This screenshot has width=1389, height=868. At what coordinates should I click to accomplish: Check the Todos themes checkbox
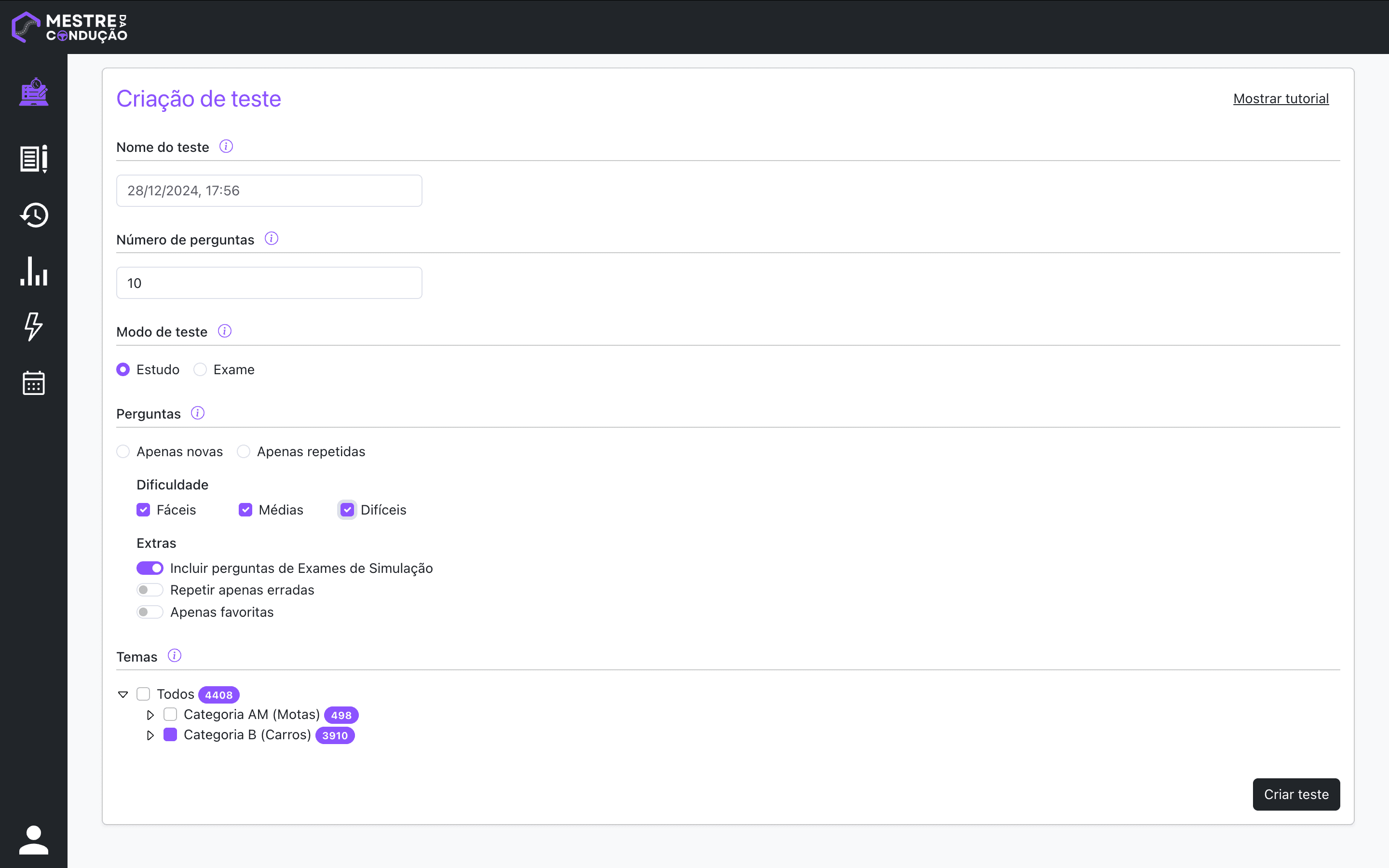[144, 694]
